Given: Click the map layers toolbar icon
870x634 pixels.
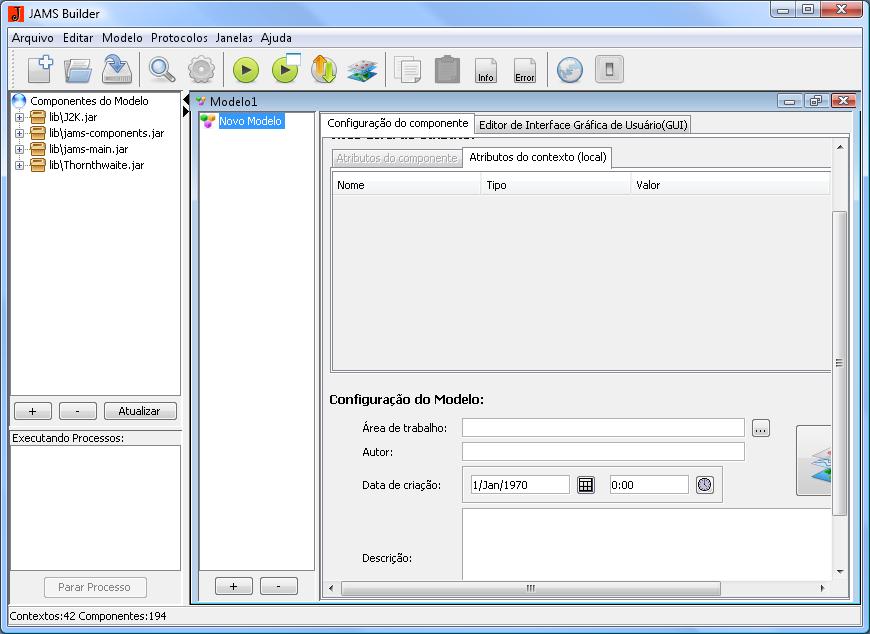Looking at the screenshot, I should 362,69.
